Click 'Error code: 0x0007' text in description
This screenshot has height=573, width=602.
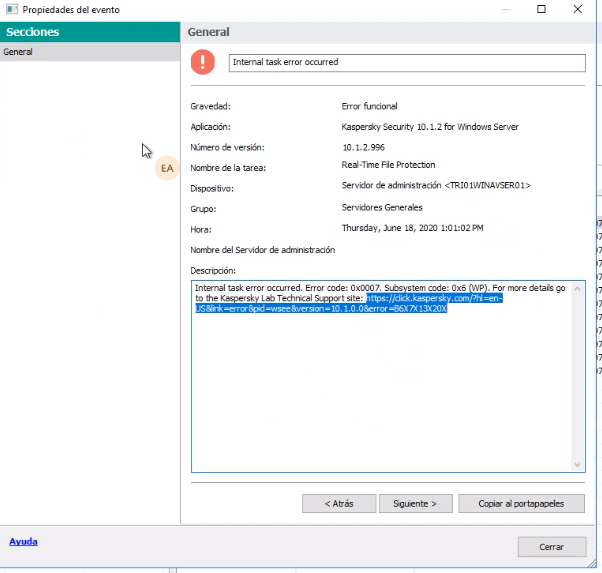click(x=343, y=288)
